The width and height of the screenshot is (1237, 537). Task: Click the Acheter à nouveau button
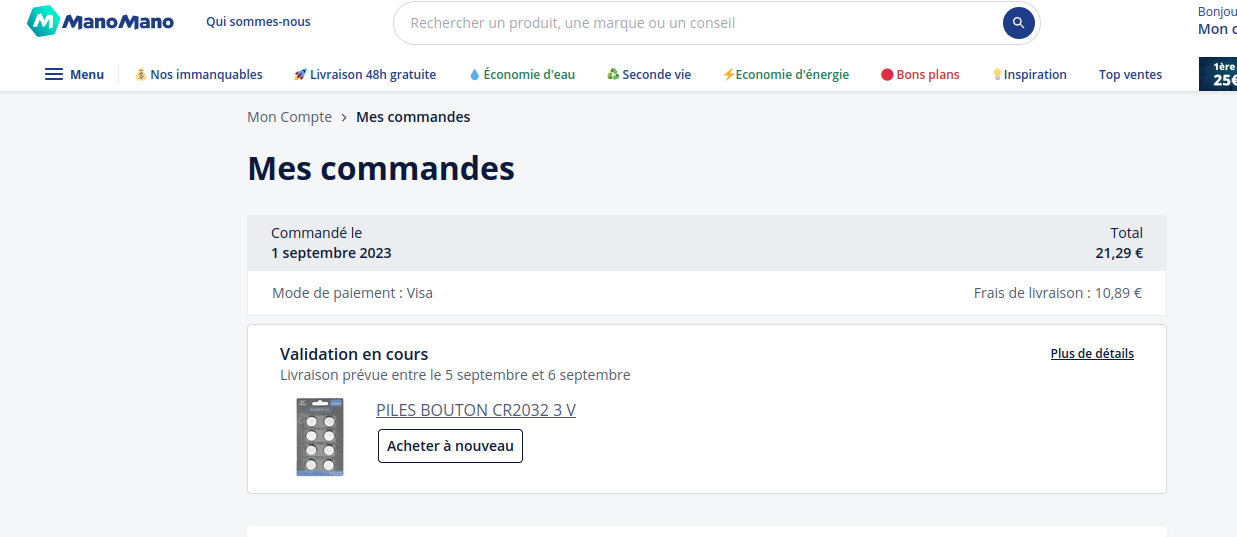click(450, 446)
